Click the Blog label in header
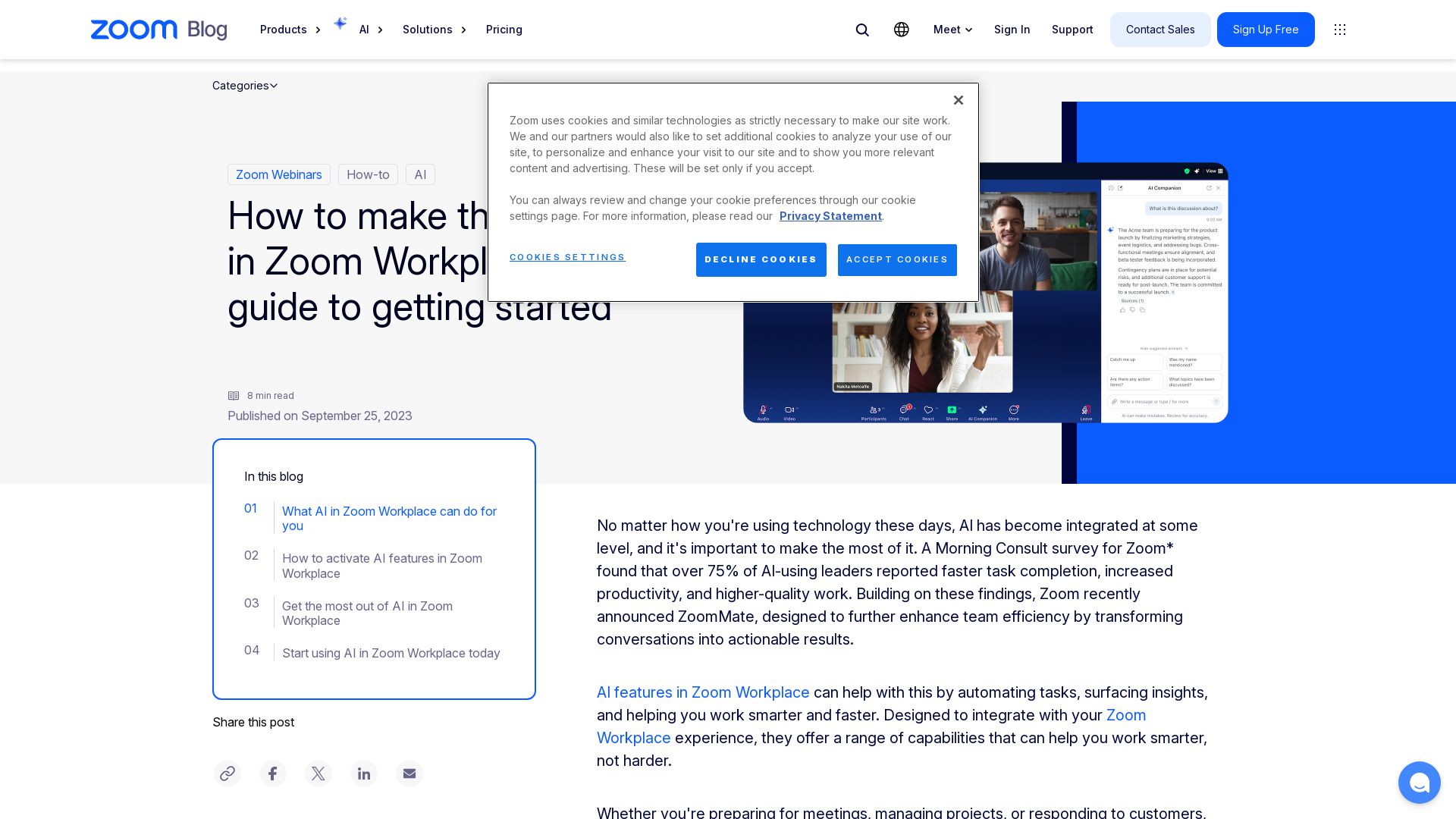 tap(207, 30)
